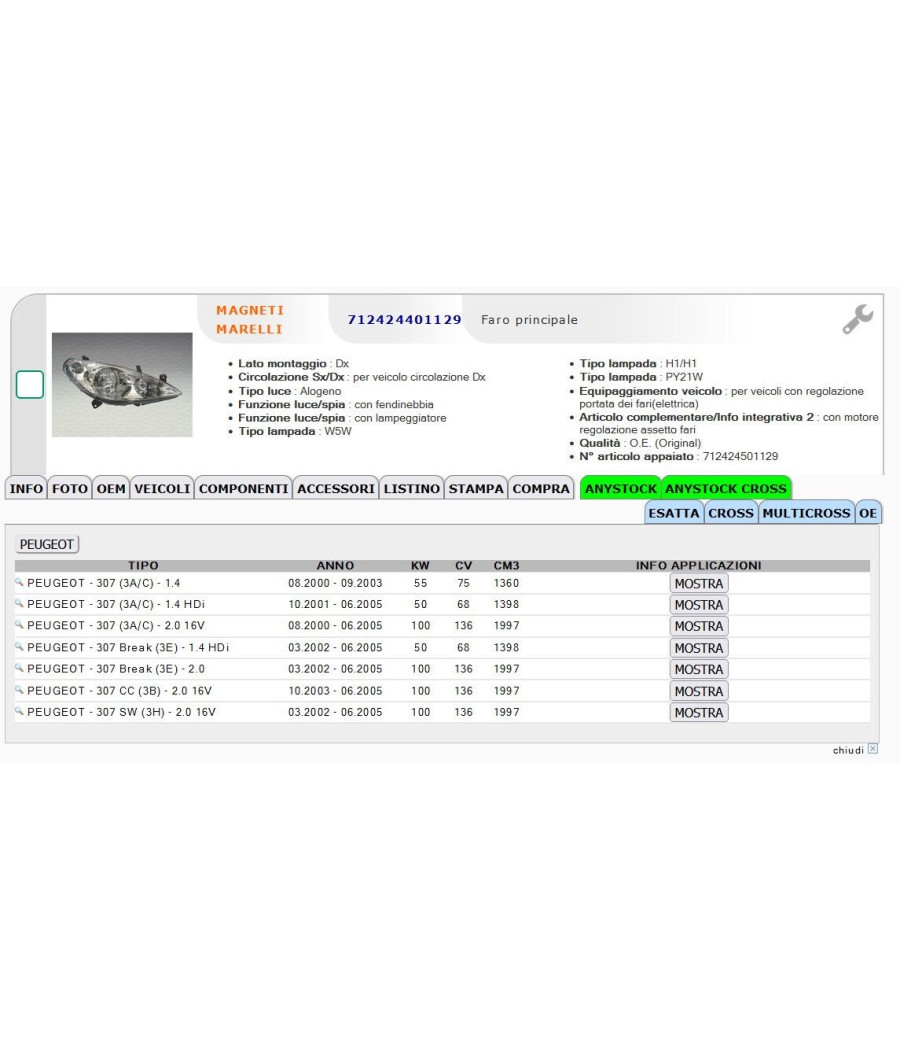This screenshot has height=1050, width=900.
Task: Click the Faro principale description
Action: tap(529, 319)
